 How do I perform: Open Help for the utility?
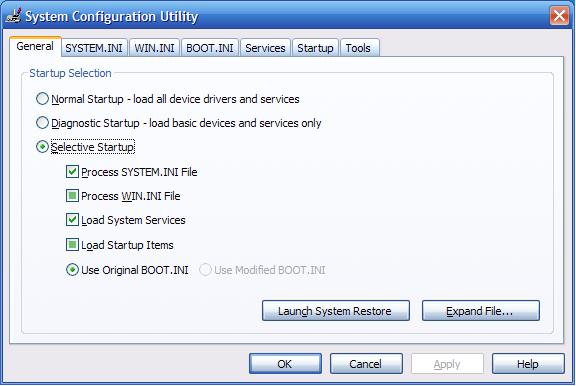[x=528, y=364]
